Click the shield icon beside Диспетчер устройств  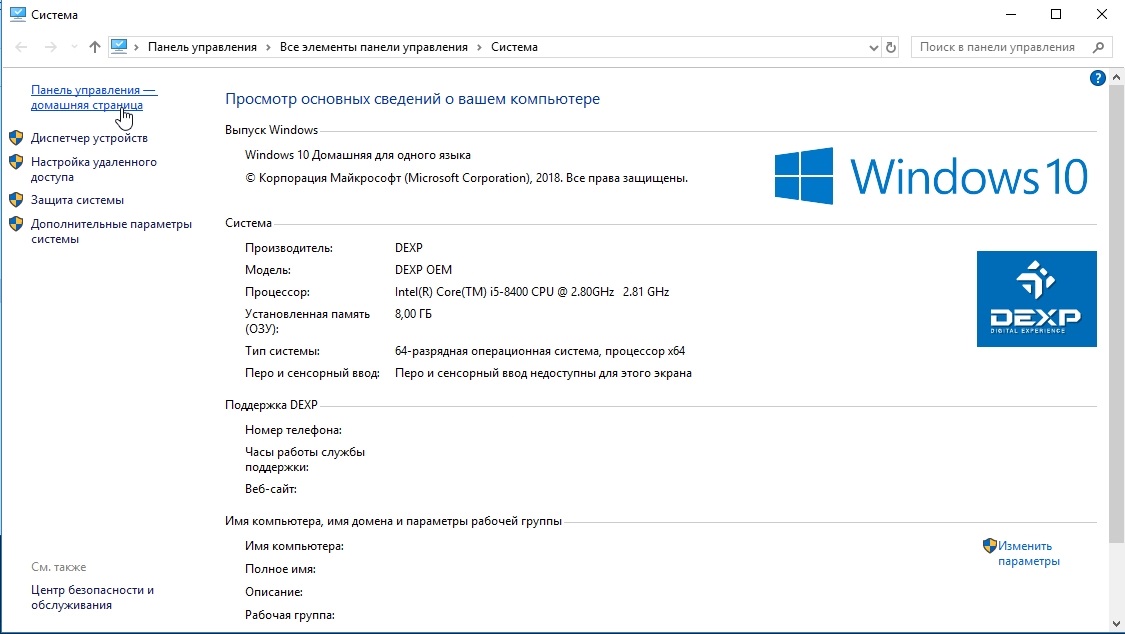point(16,138)
